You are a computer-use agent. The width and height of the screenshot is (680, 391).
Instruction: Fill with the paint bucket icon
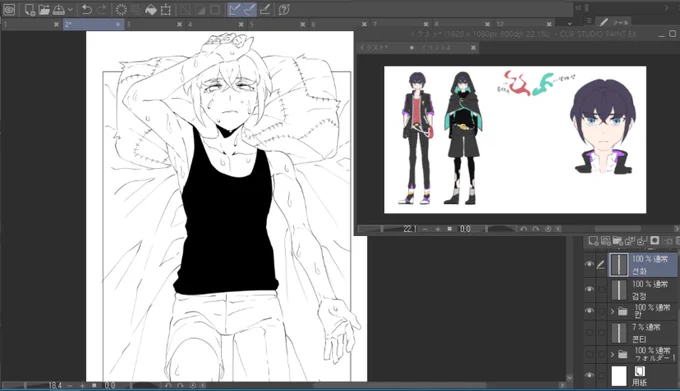(150, 10)
